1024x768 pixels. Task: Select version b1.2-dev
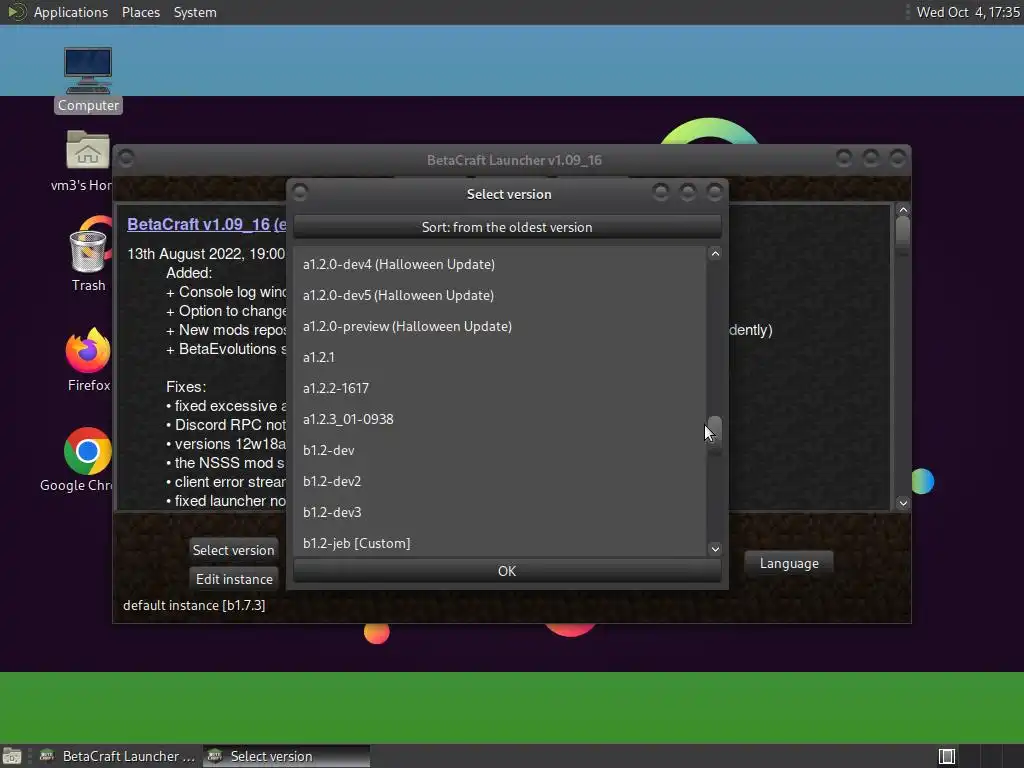[x=500, y=450]
